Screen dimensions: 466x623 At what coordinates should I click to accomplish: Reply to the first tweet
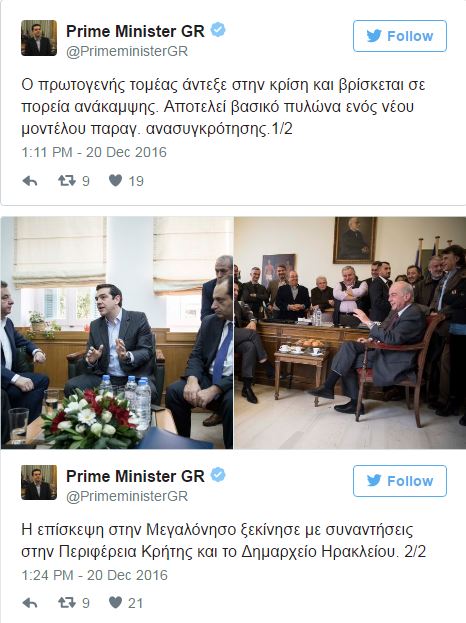[30, 181]
